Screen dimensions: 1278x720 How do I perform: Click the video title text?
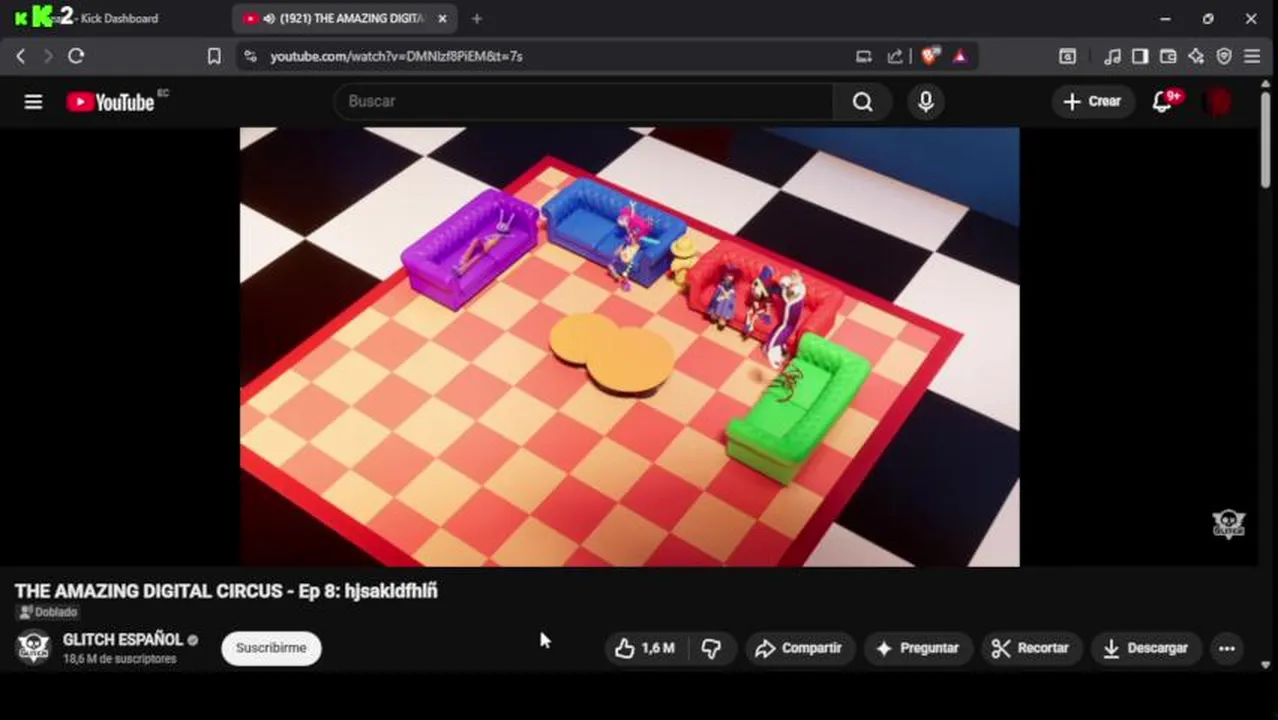click(x=226, y=591)
